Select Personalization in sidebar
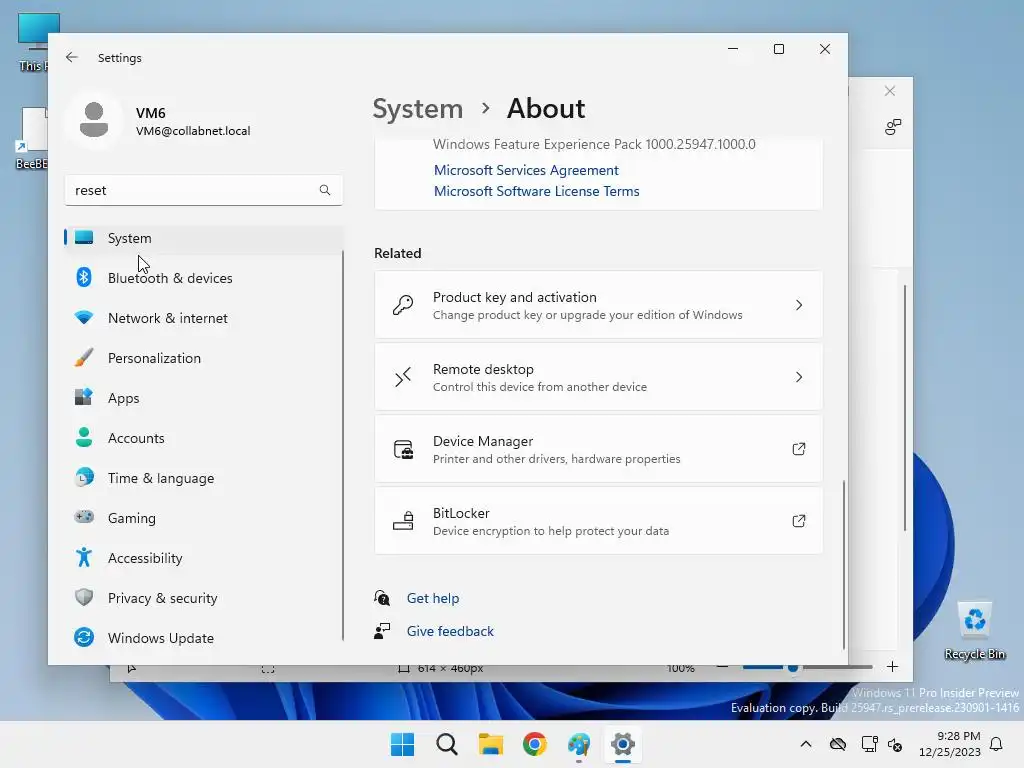This screenshot has width=1024, height=768. [x=204, y=358]
